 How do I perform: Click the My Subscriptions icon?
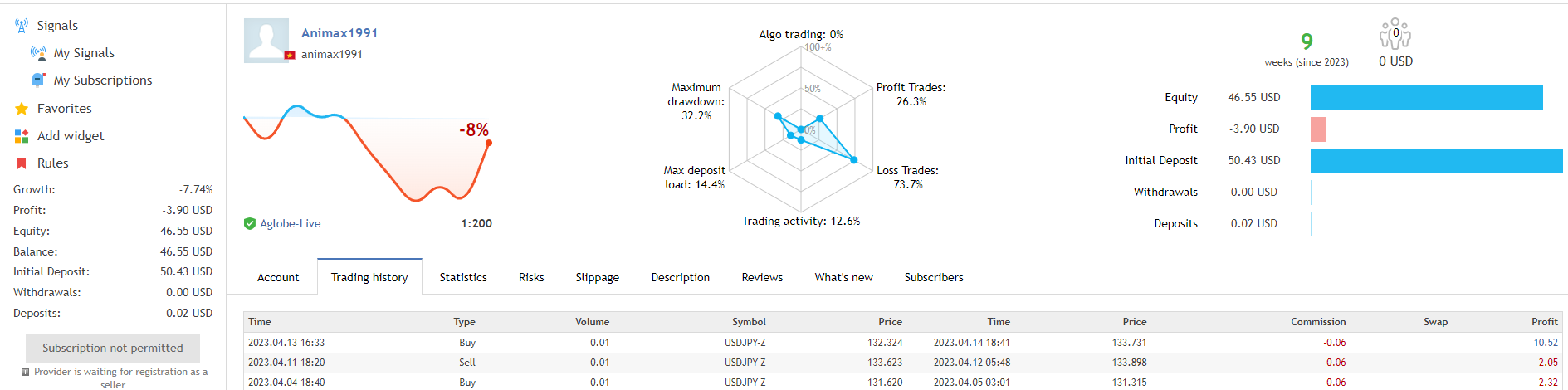(x=38, y=80)
